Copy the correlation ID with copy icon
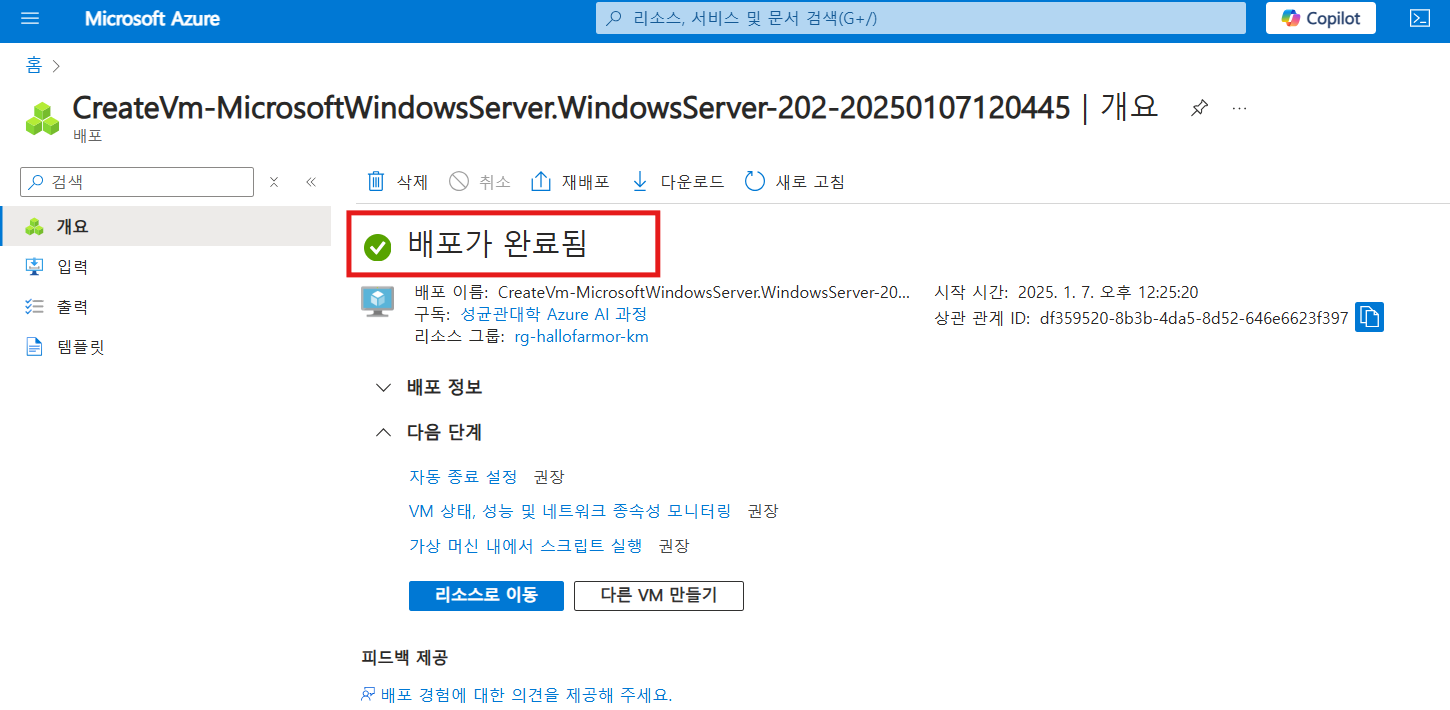The image size is (1450, 710). coord(1369,318)
